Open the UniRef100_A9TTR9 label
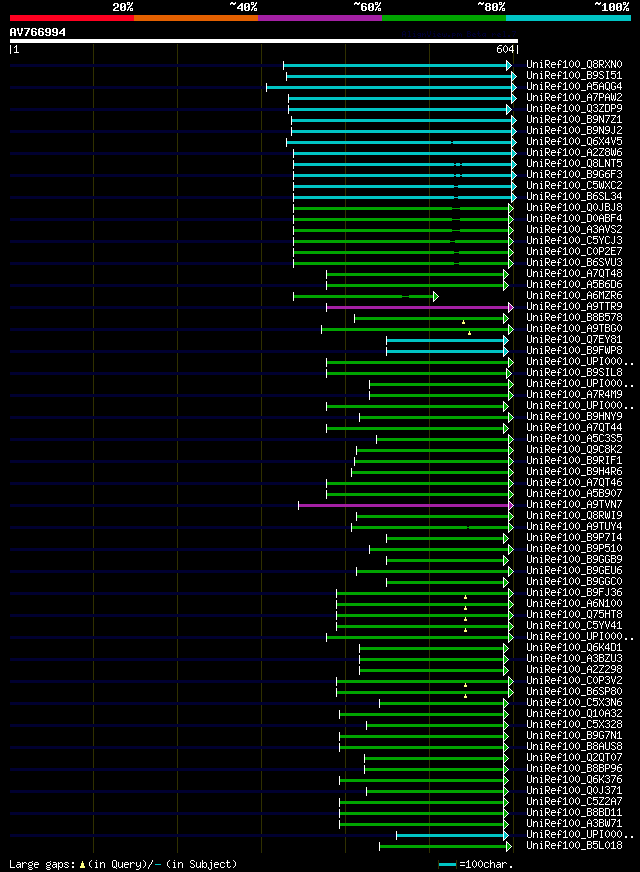Image resolution: width=640 pixels, height=872 pixels. [x=574, y=307]
